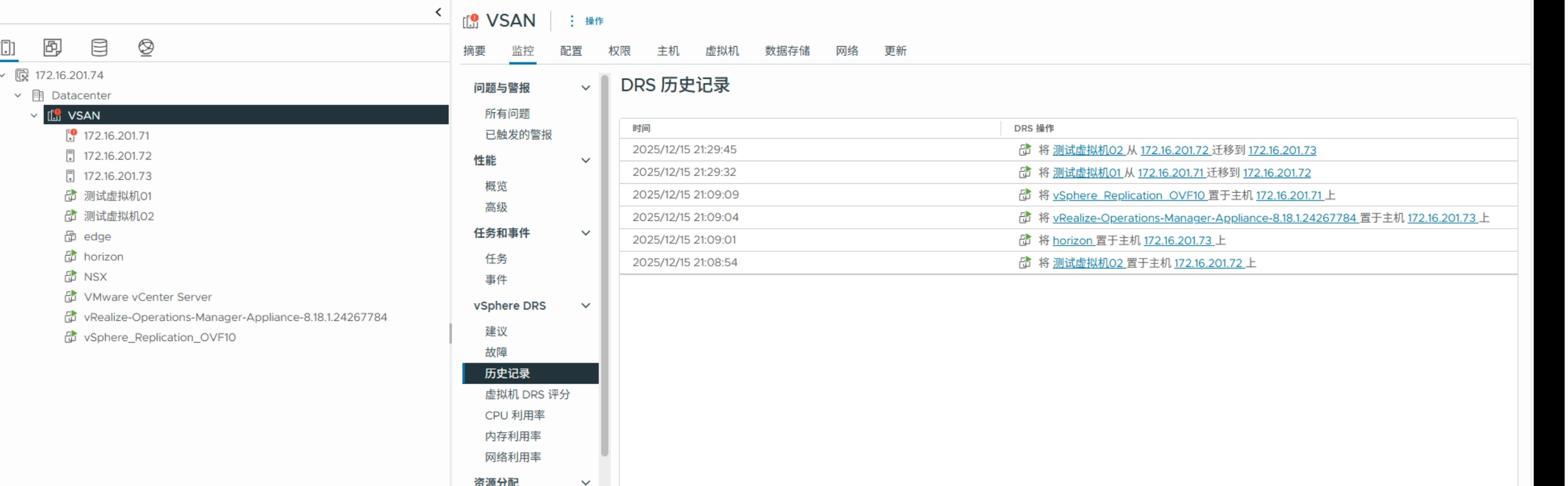Screen dimensions: 1568x486
Task: Collapse the 性能 section
Action: point(586,161)
